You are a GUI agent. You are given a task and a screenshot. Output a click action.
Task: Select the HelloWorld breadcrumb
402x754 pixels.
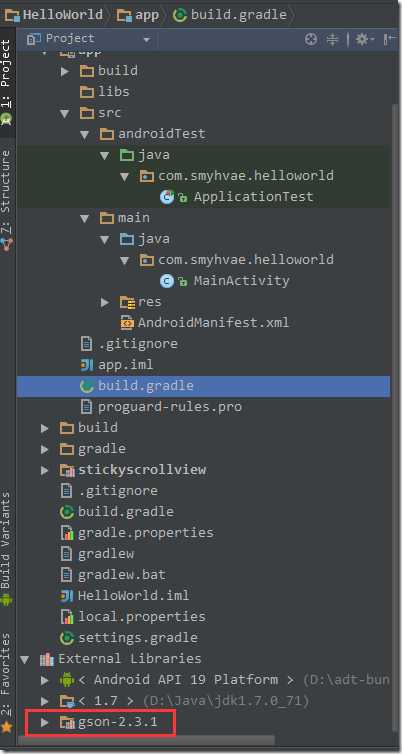(53, 15)
